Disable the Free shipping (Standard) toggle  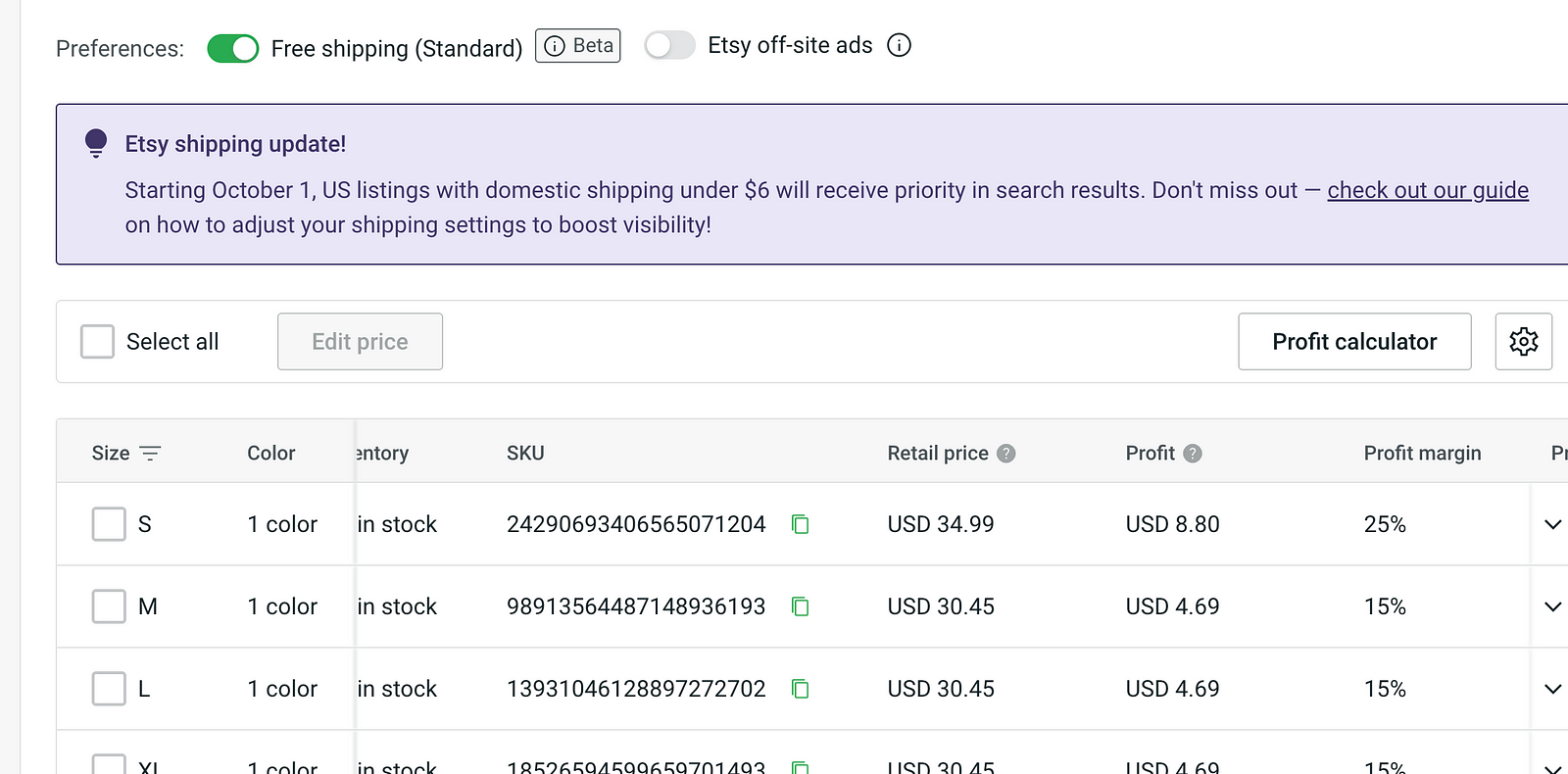click(233, 48)
